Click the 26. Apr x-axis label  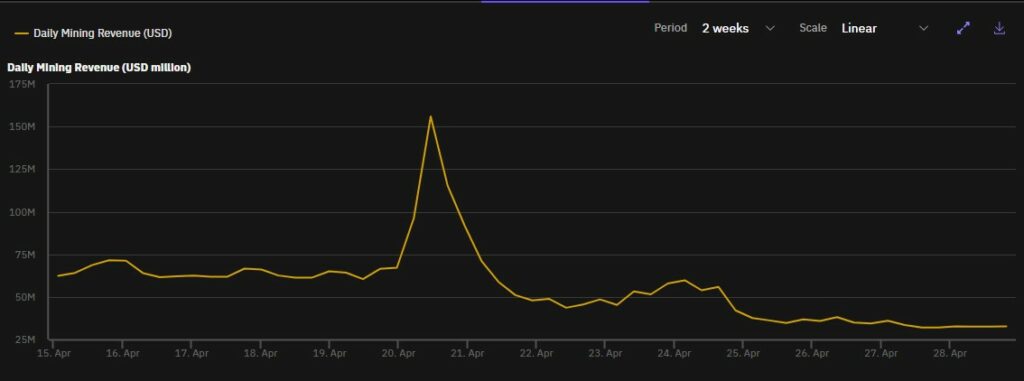[812, 354]
